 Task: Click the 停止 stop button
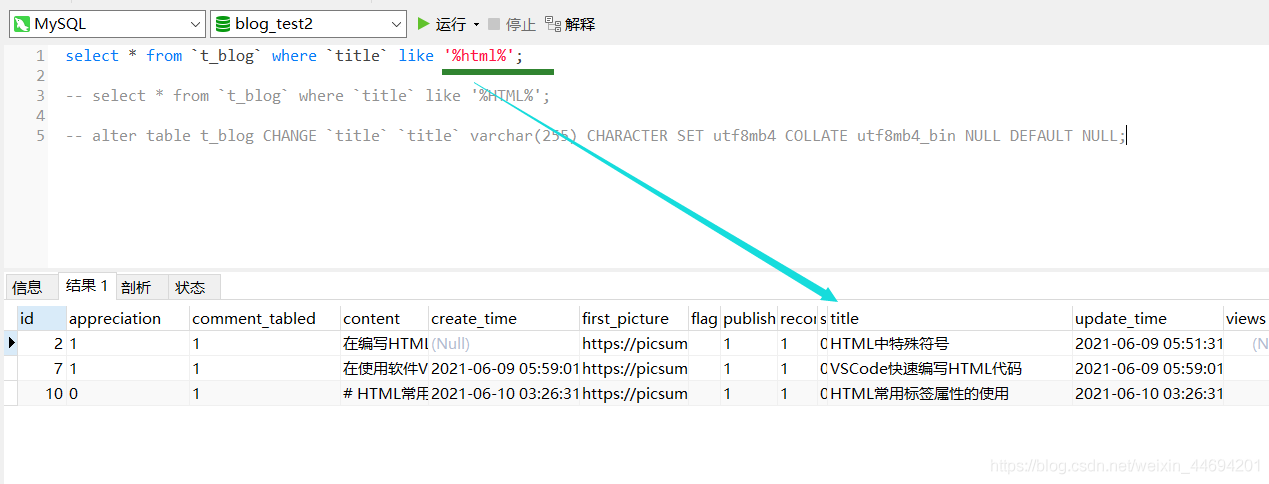[x=512, y=24]
